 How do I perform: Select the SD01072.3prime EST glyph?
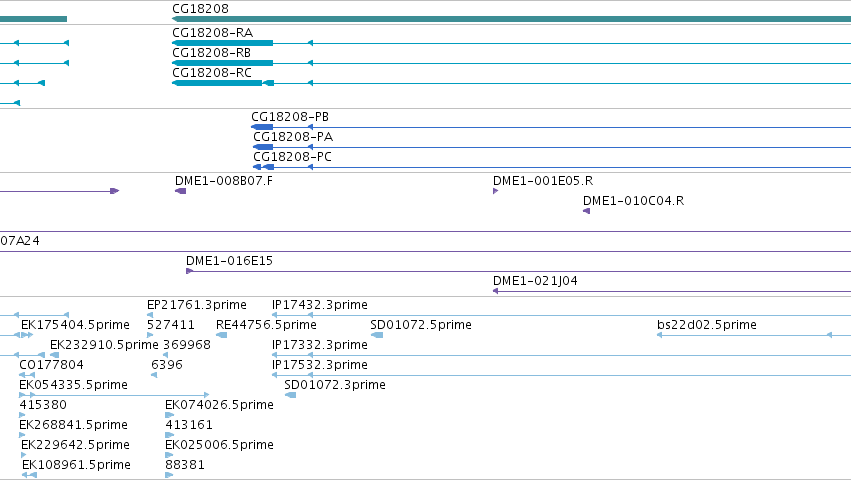(290, 395)
